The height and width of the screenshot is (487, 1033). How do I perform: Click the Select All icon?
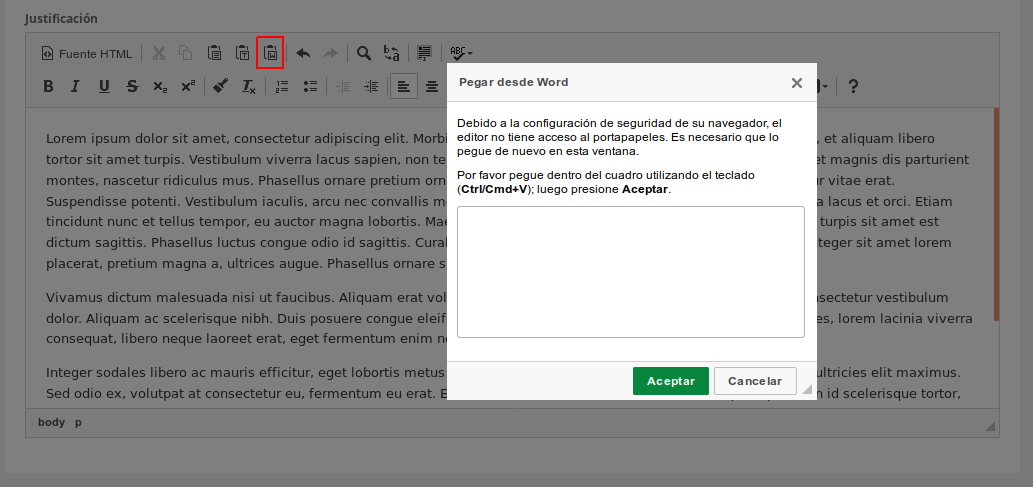[x=424, y=53]
